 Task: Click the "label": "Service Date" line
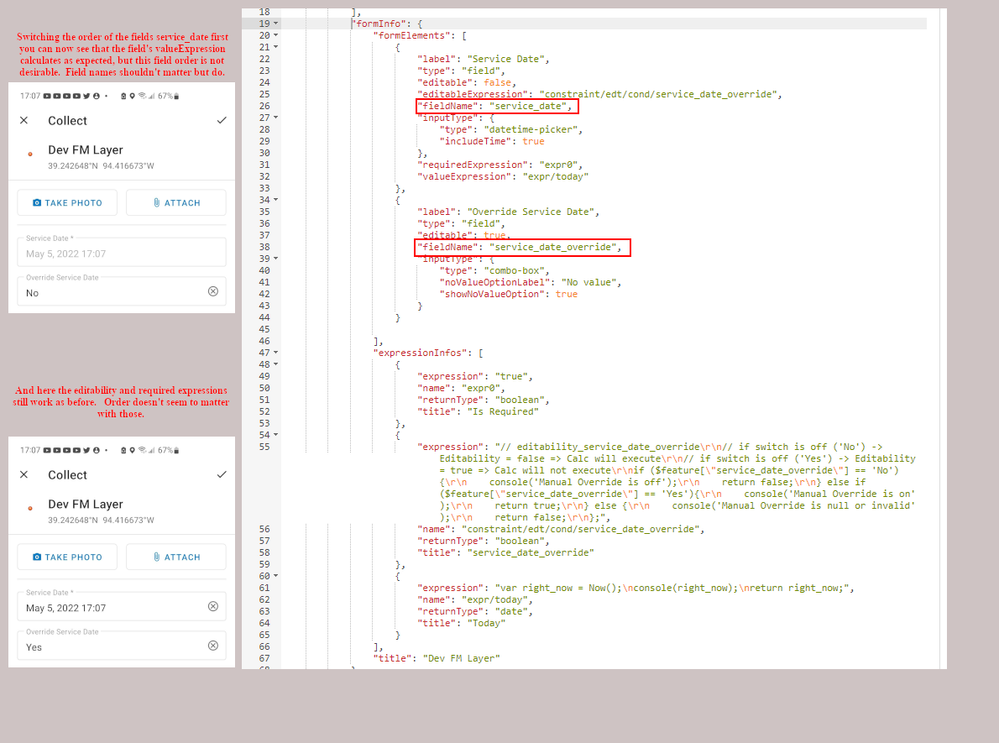(484, 59)
